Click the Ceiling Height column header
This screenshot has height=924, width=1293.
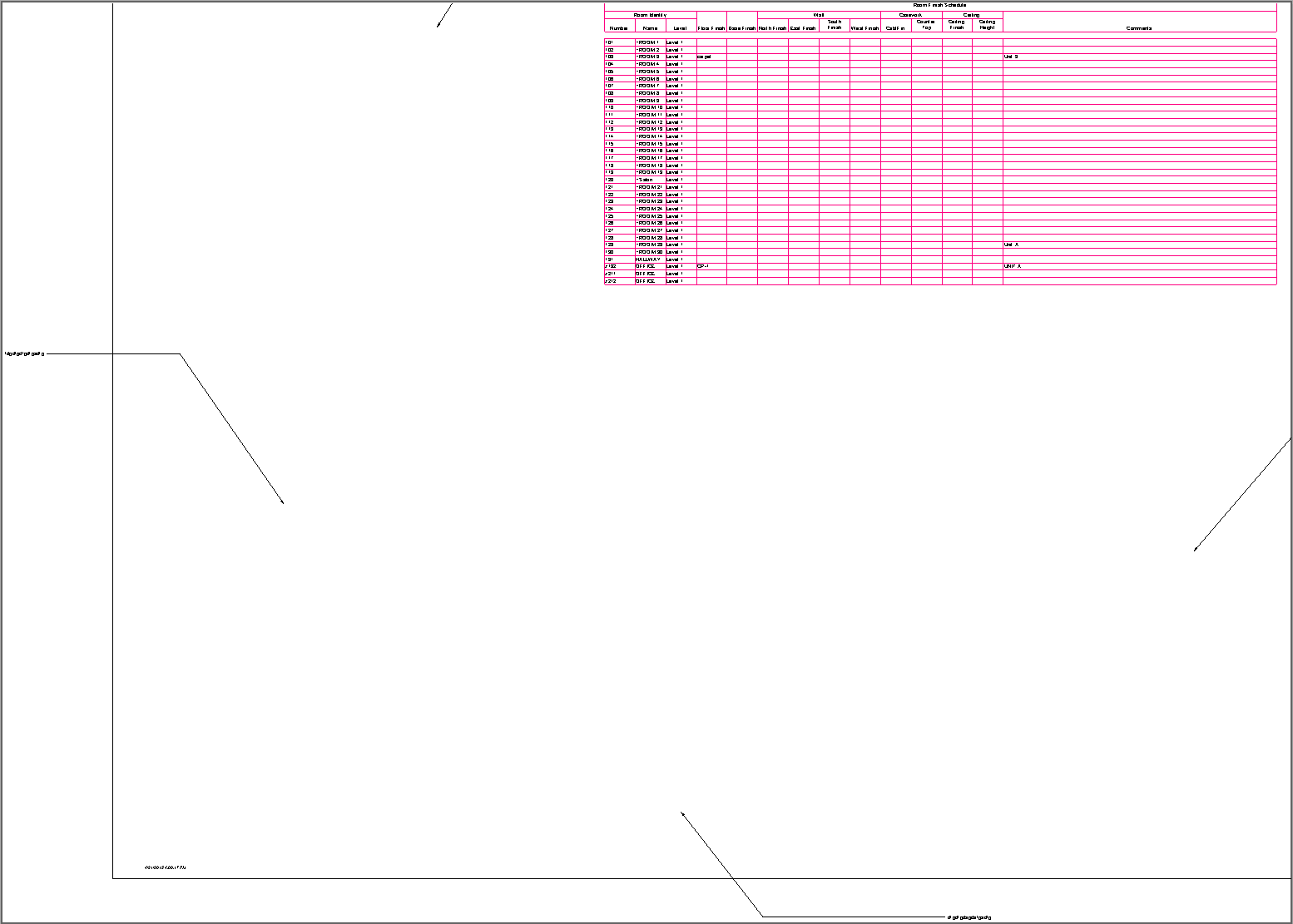pyautogui.click(x=987, y=26)
